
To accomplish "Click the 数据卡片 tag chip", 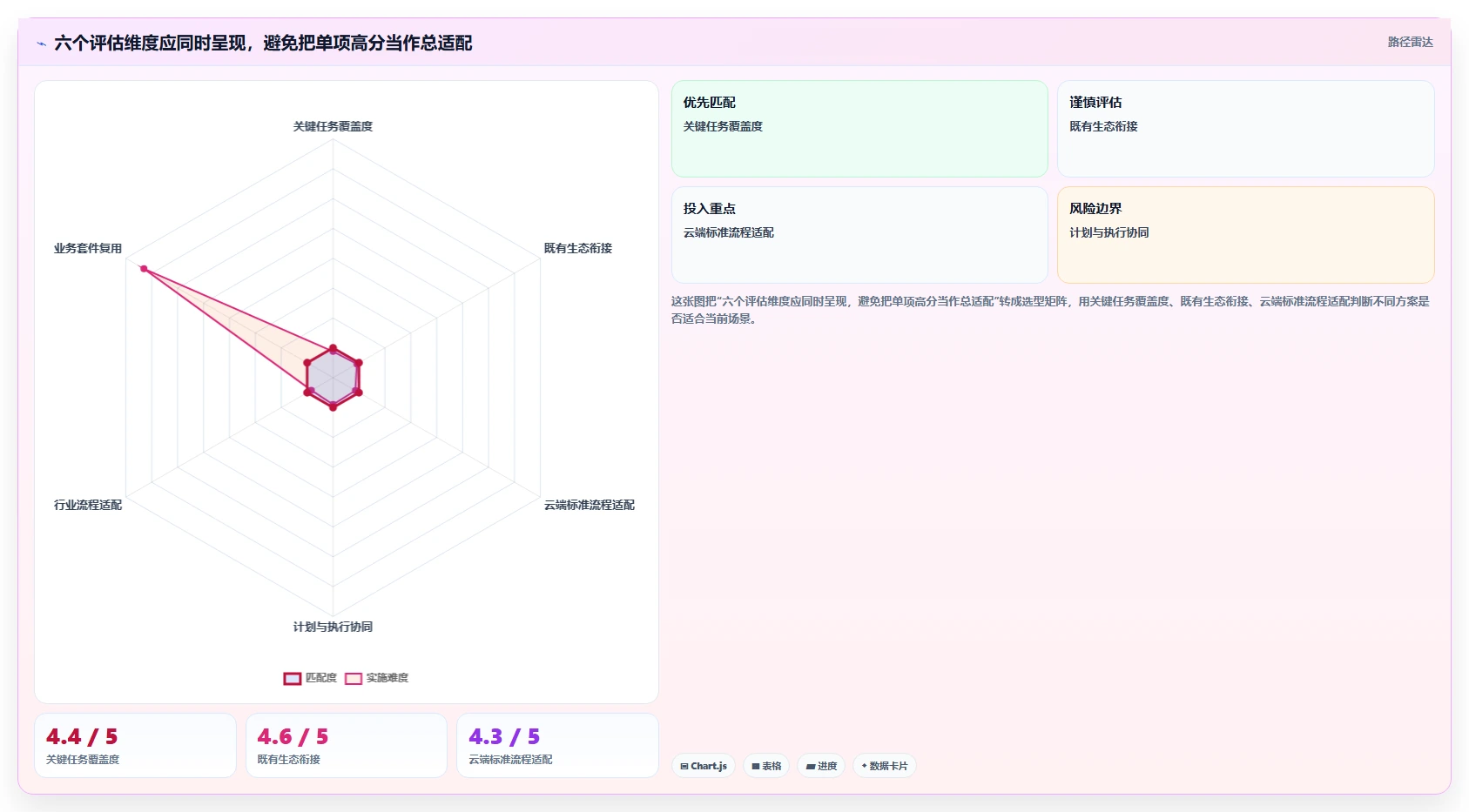I will [884, 766].
